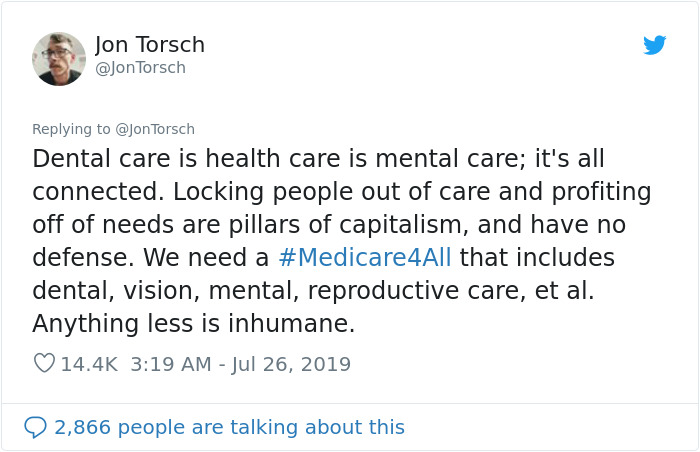Viewport: 700px width, 452px height.
Task: Click the Twitter bird logo
Action: click(655, 45)
